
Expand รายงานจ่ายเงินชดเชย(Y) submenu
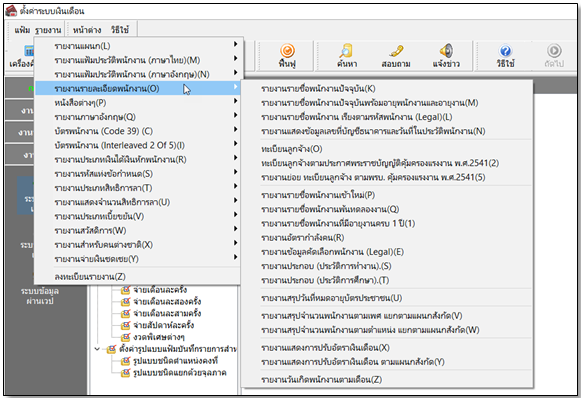[x=138, y=259]
